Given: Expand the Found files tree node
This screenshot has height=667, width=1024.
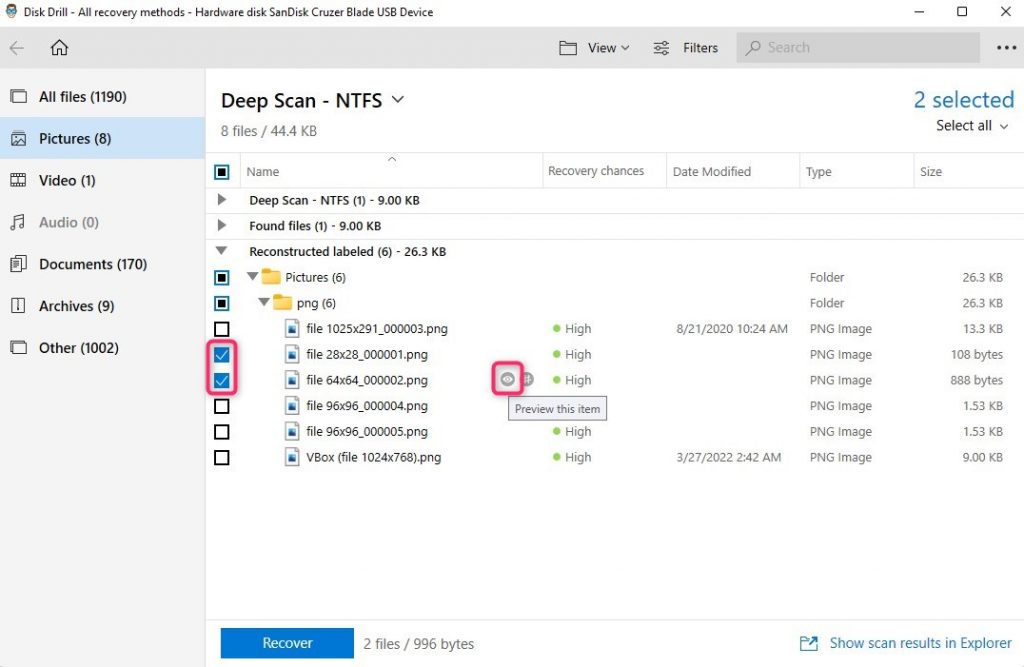Looking at the screenshot, I should (x=221, y=225).
